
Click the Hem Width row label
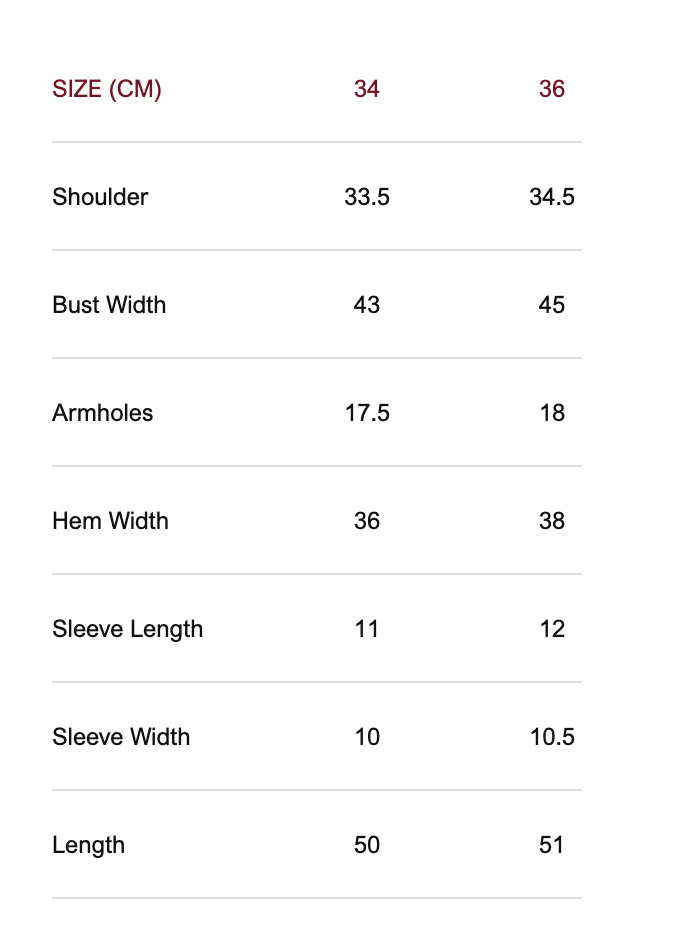point(110,521)
